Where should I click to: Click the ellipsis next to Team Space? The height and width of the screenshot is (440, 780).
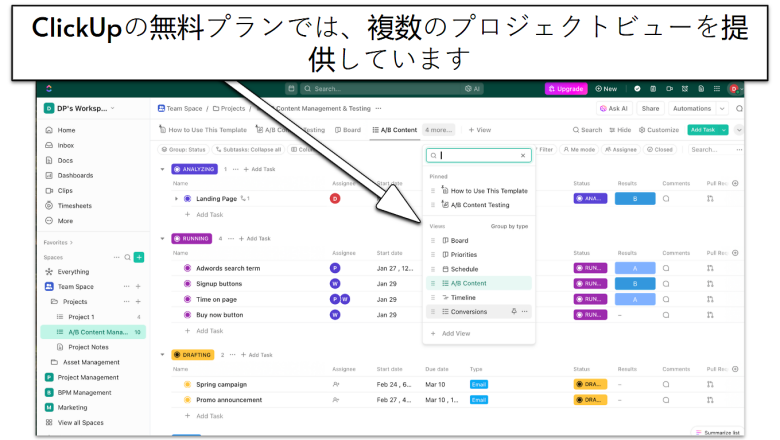tap(126, 286)
